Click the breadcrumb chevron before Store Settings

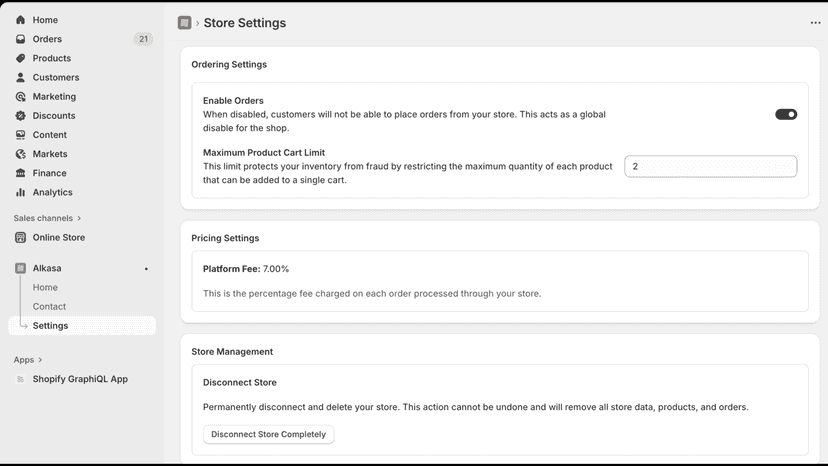coord(197,23)
